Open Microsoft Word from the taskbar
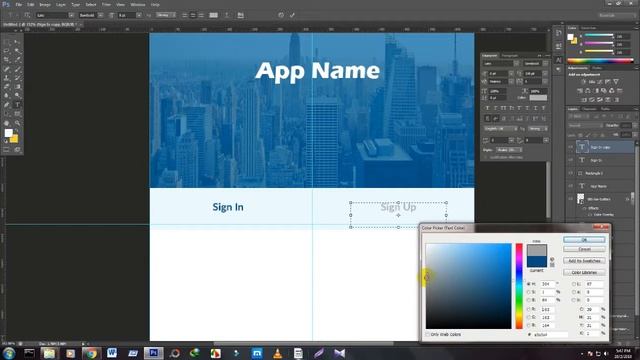This screenshot has height=360, width=640. (112, 353)
